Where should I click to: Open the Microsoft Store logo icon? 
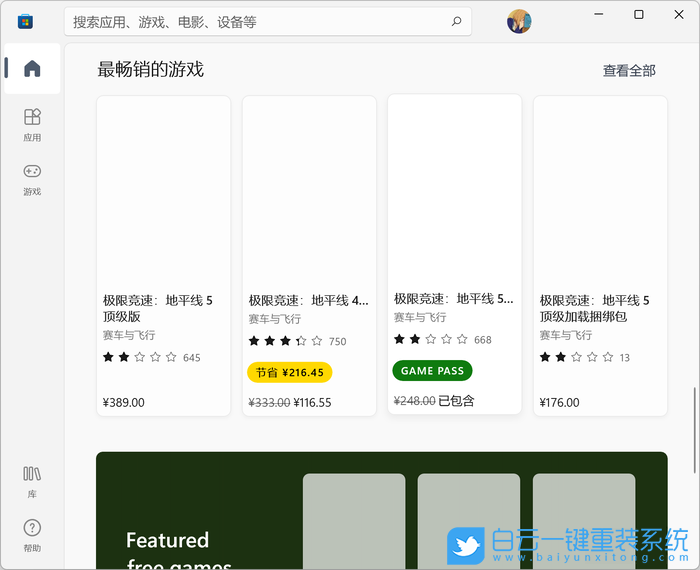(25, 21)
